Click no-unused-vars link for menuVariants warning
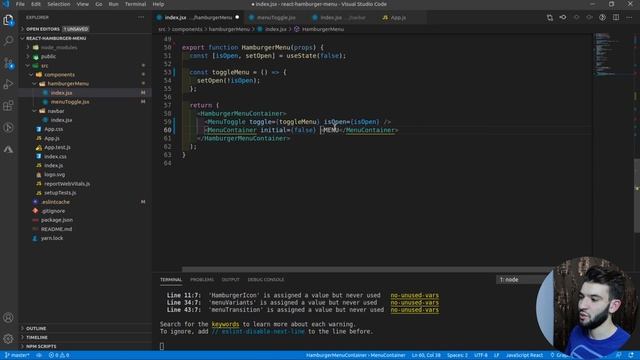640x360 pixels. [x=415, y=302]
